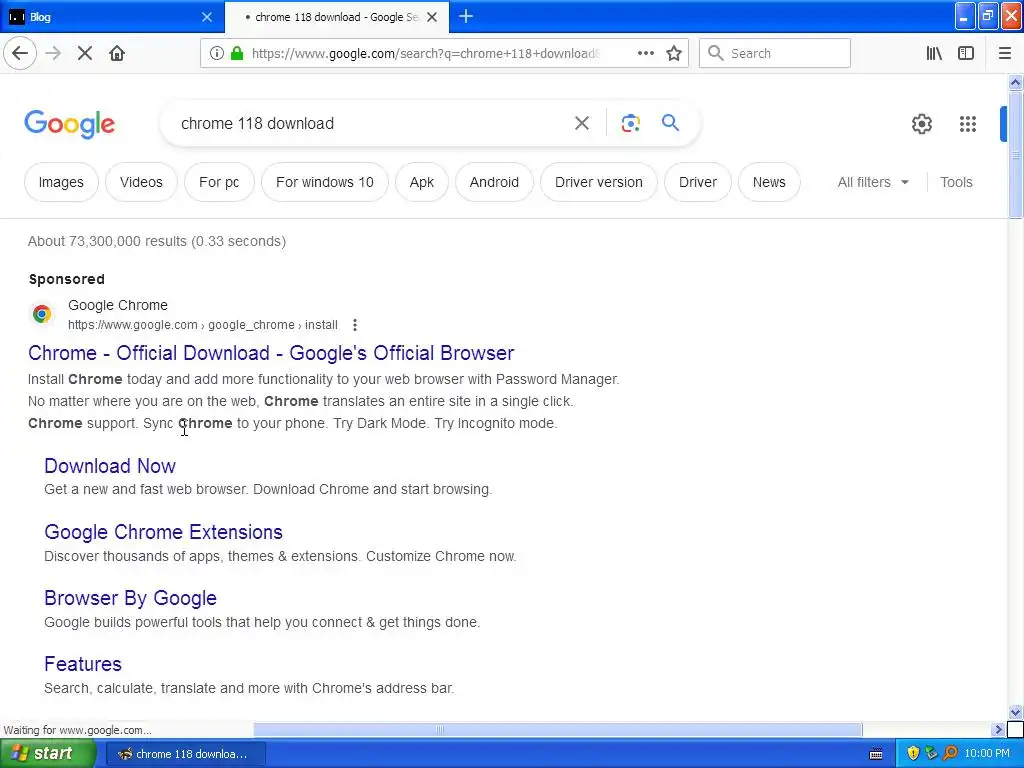Filter results by Videos
The width and height of the screenshot is (1024, 768).
coord(141,182)
